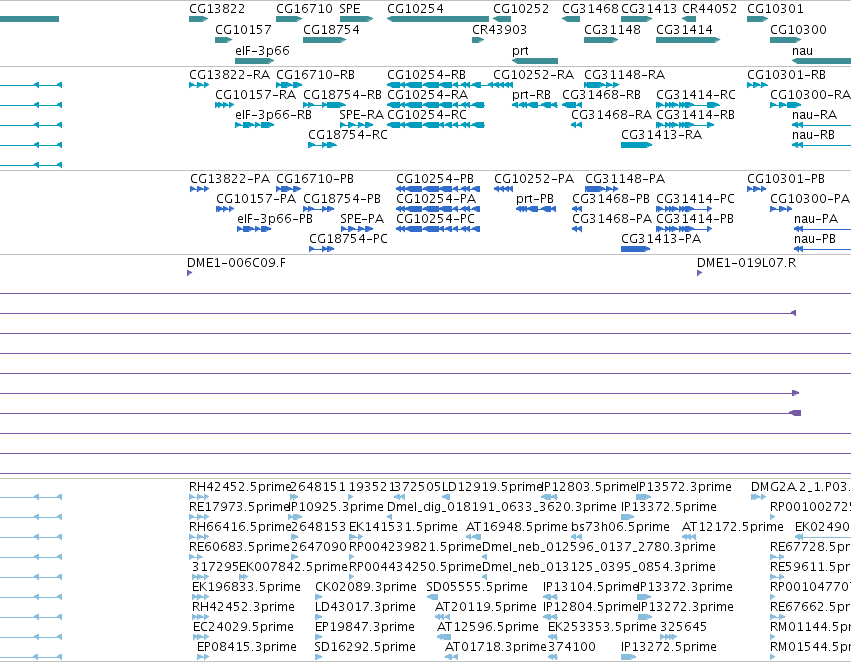Click the Dmel_dig_018191_0633_3620.3prime EST label
Image resolution: width=851 pixels, height=662 pixels.
click(x=501, y=507)
